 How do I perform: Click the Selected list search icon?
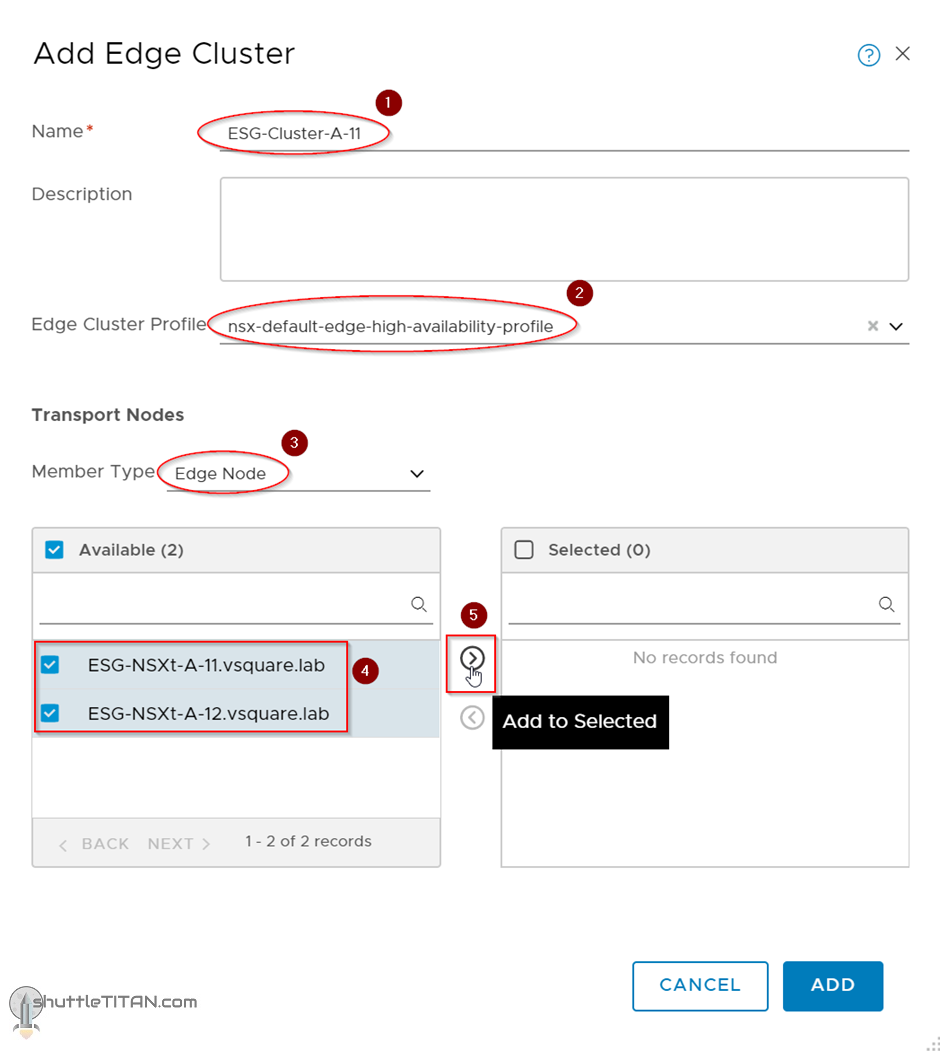886,604
